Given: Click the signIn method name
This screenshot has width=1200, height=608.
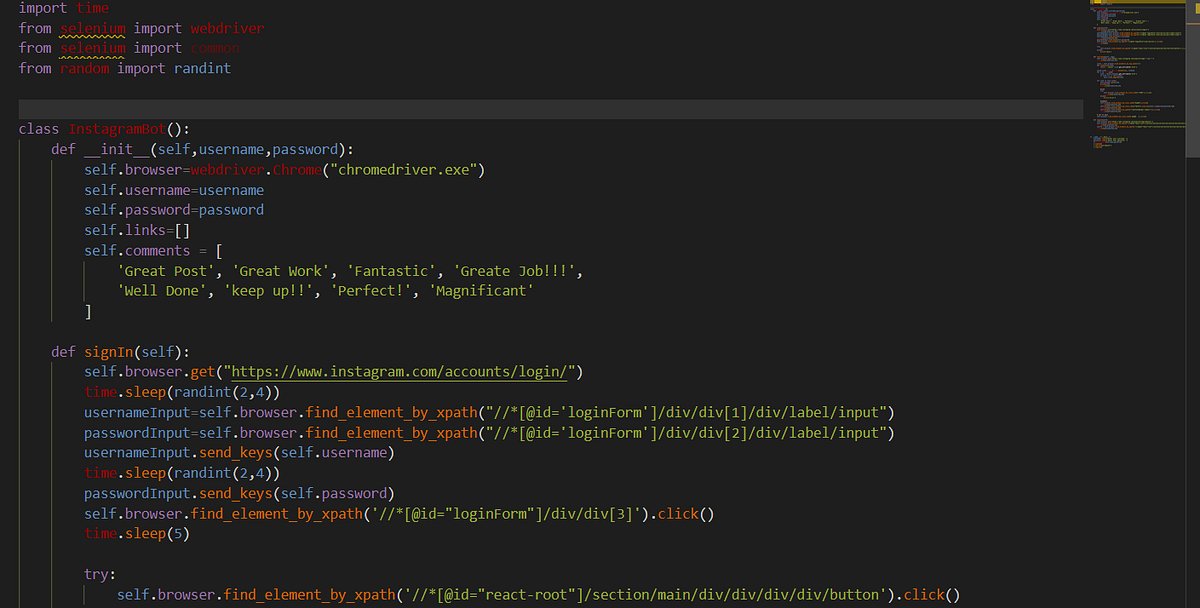Looking at the screenshot, I should [x=108, y=352].
